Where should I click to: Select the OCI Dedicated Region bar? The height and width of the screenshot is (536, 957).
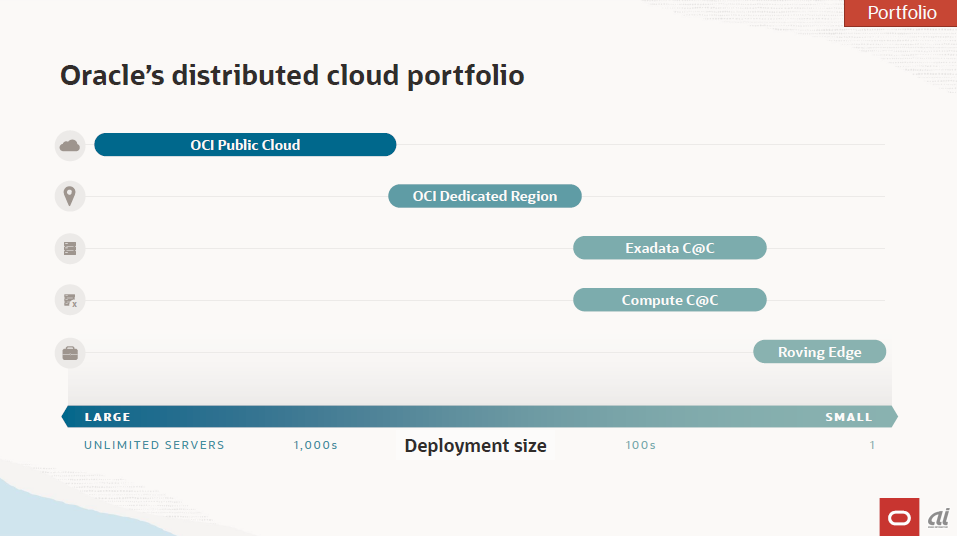[x=485, y=196]
